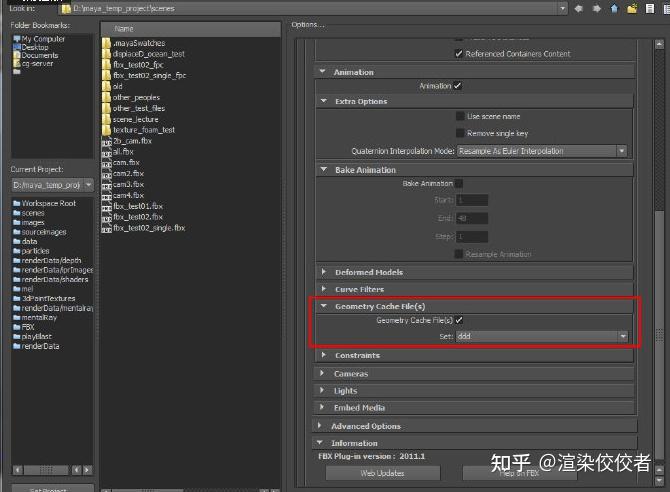Select particles project folder
Viewport: 670px width, 492px height.
31,251
